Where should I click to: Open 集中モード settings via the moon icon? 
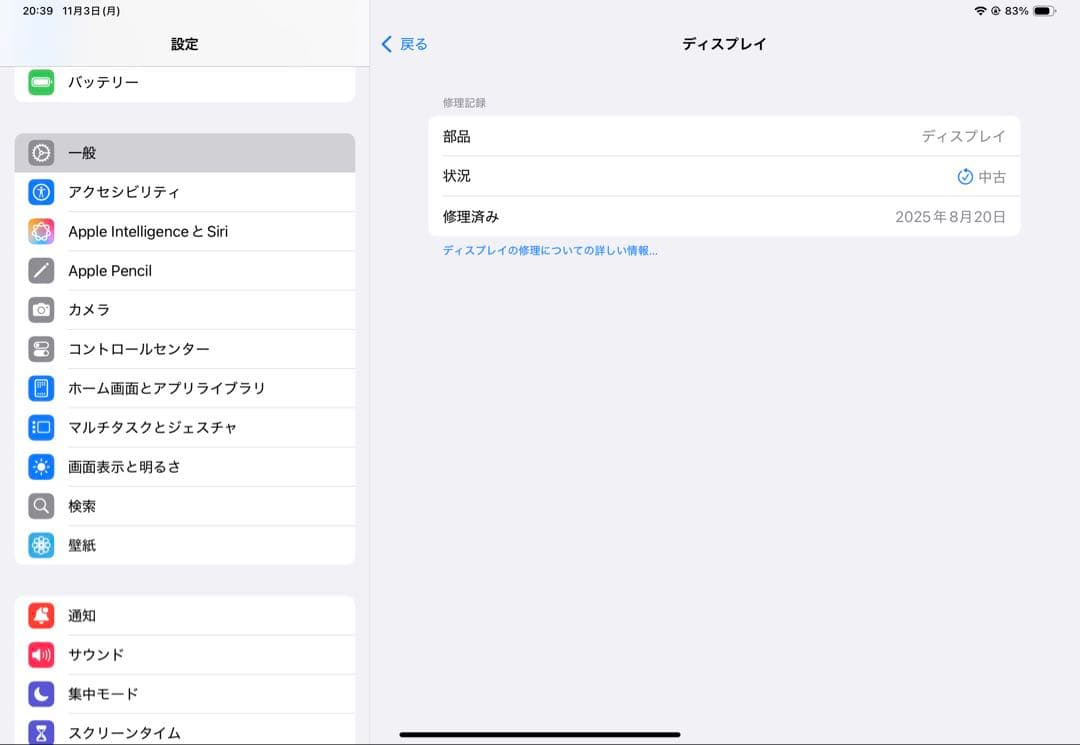(42, 693)
